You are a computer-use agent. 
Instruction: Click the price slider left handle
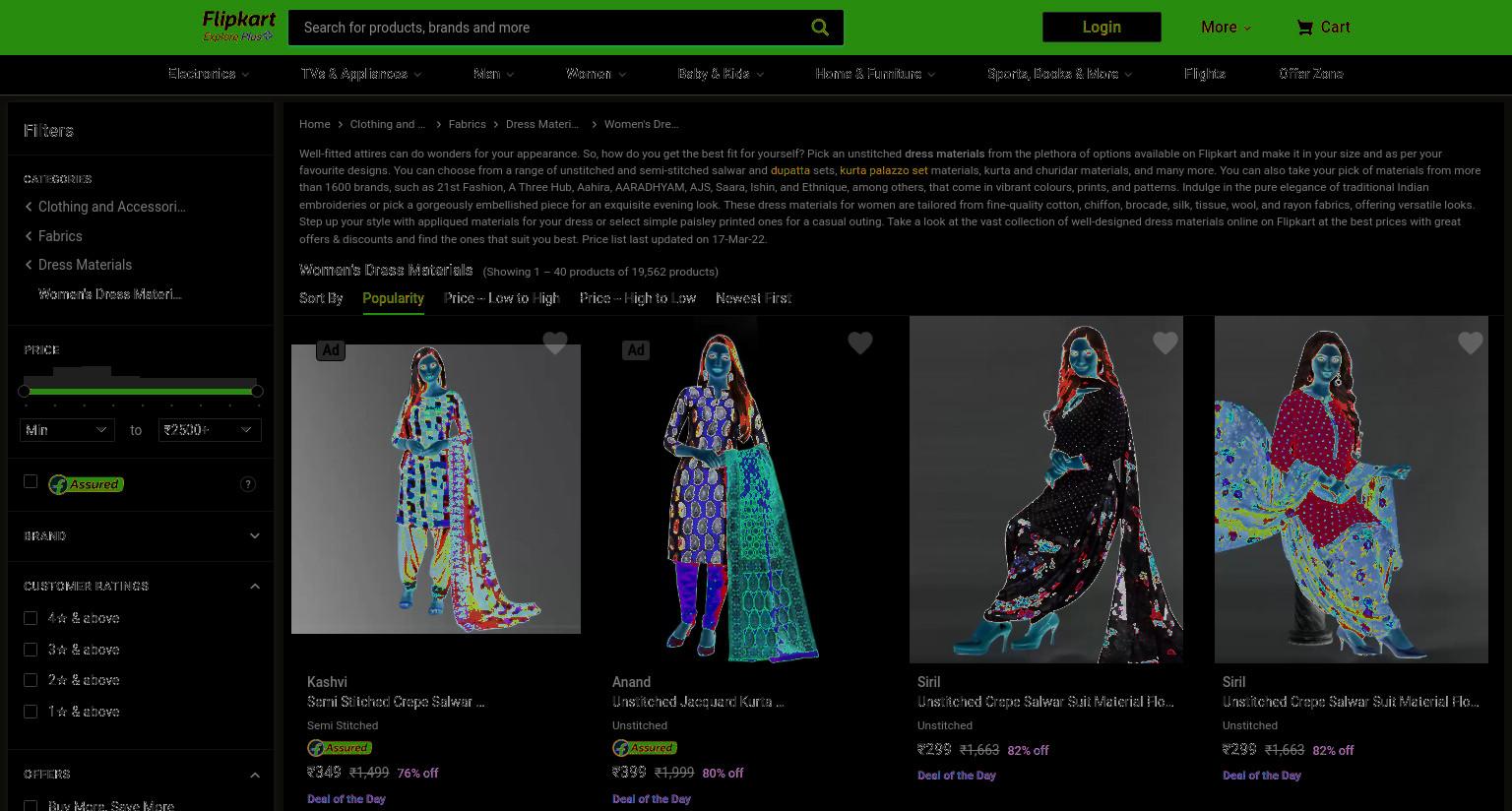[25, 392]
